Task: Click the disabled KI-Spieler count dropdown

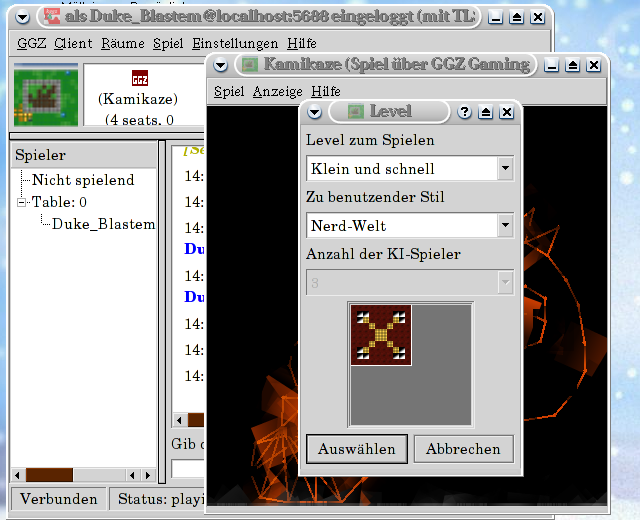Action: [x=410, y=282]
